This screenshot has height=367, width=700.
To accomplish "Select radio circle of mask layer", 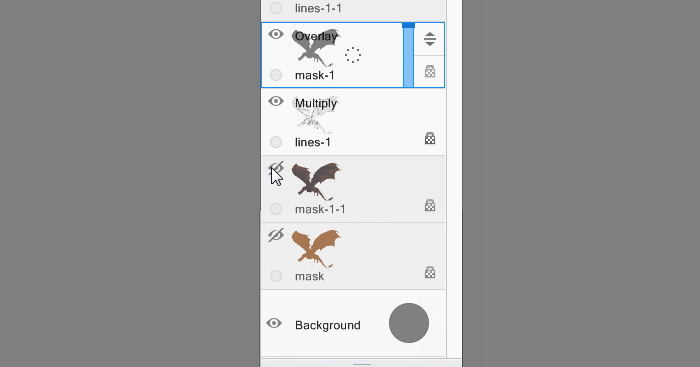I will 276,276.
